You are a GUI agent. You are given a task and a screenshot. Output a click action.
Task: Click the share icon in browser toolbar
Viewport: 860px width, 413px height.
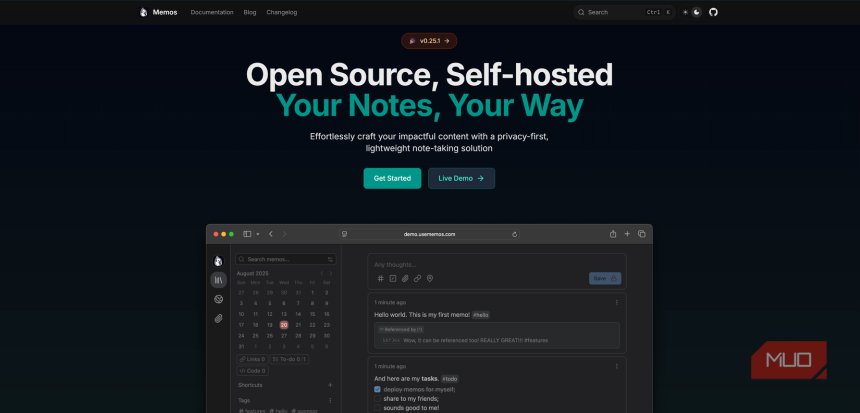click(x=612, y=233)
